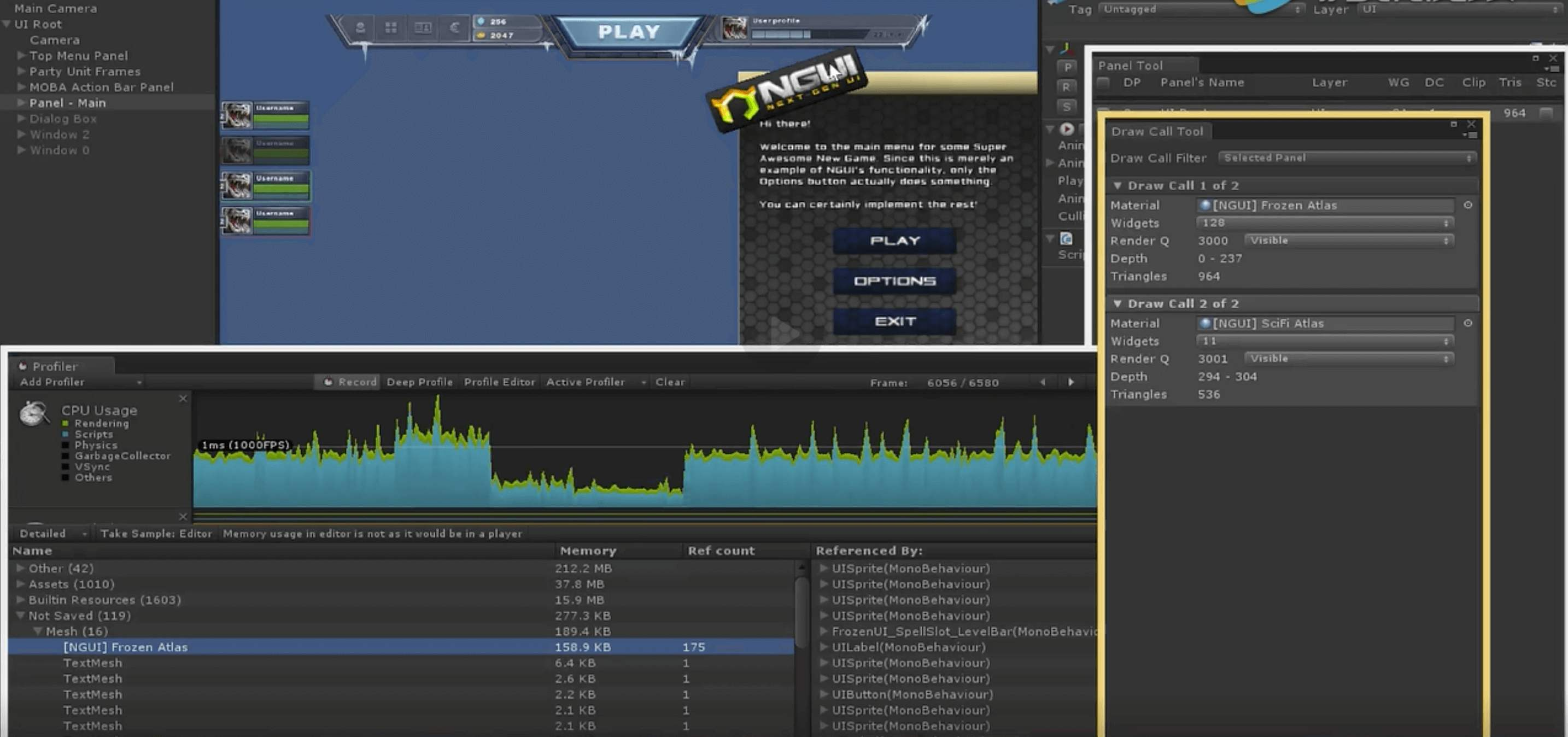The height and width of the screenshot is (737, 1568).
Task: Click Frozen Atlas material picker circle icon
Action: (1467, 205)
